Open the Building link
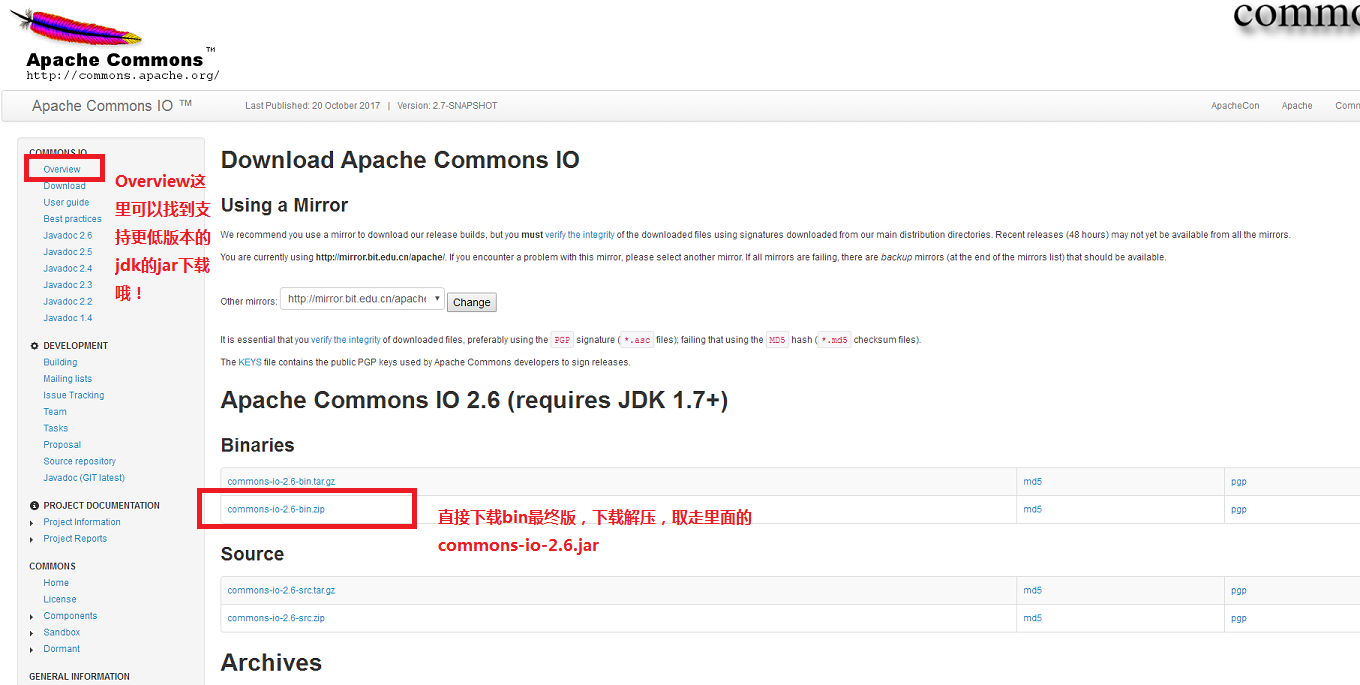Screen dimensions: 1360x685 pos(60,363)
